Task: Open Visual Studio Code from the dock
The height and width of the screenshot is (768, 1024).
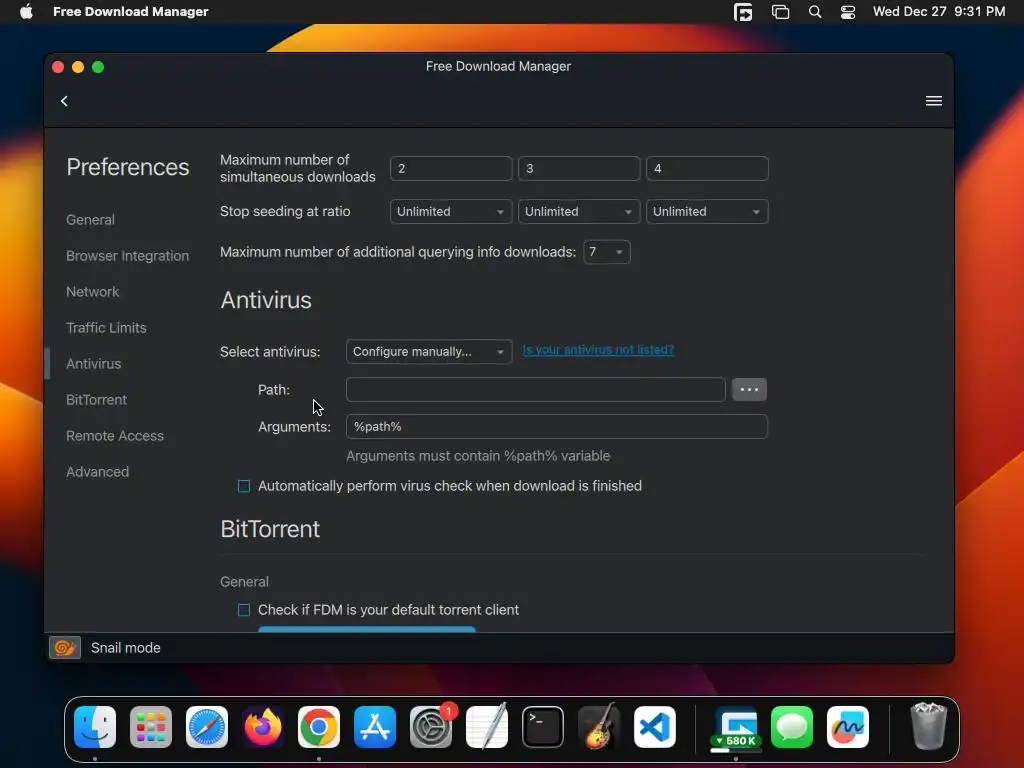Action: click(x=655, y=727)
